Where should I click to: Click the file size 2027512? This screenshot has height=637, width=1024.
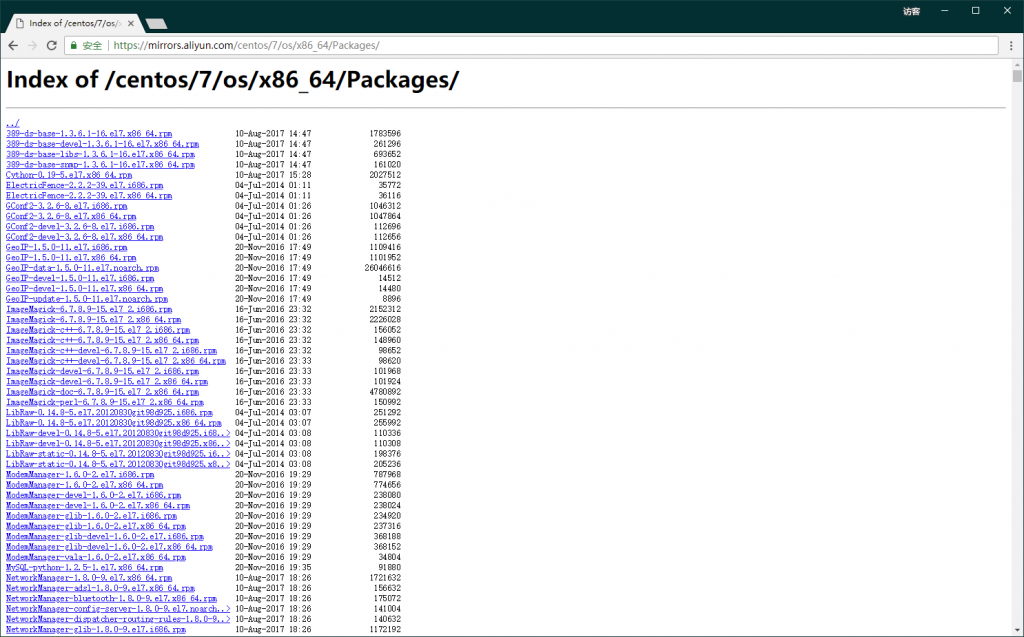click(385, 175)
